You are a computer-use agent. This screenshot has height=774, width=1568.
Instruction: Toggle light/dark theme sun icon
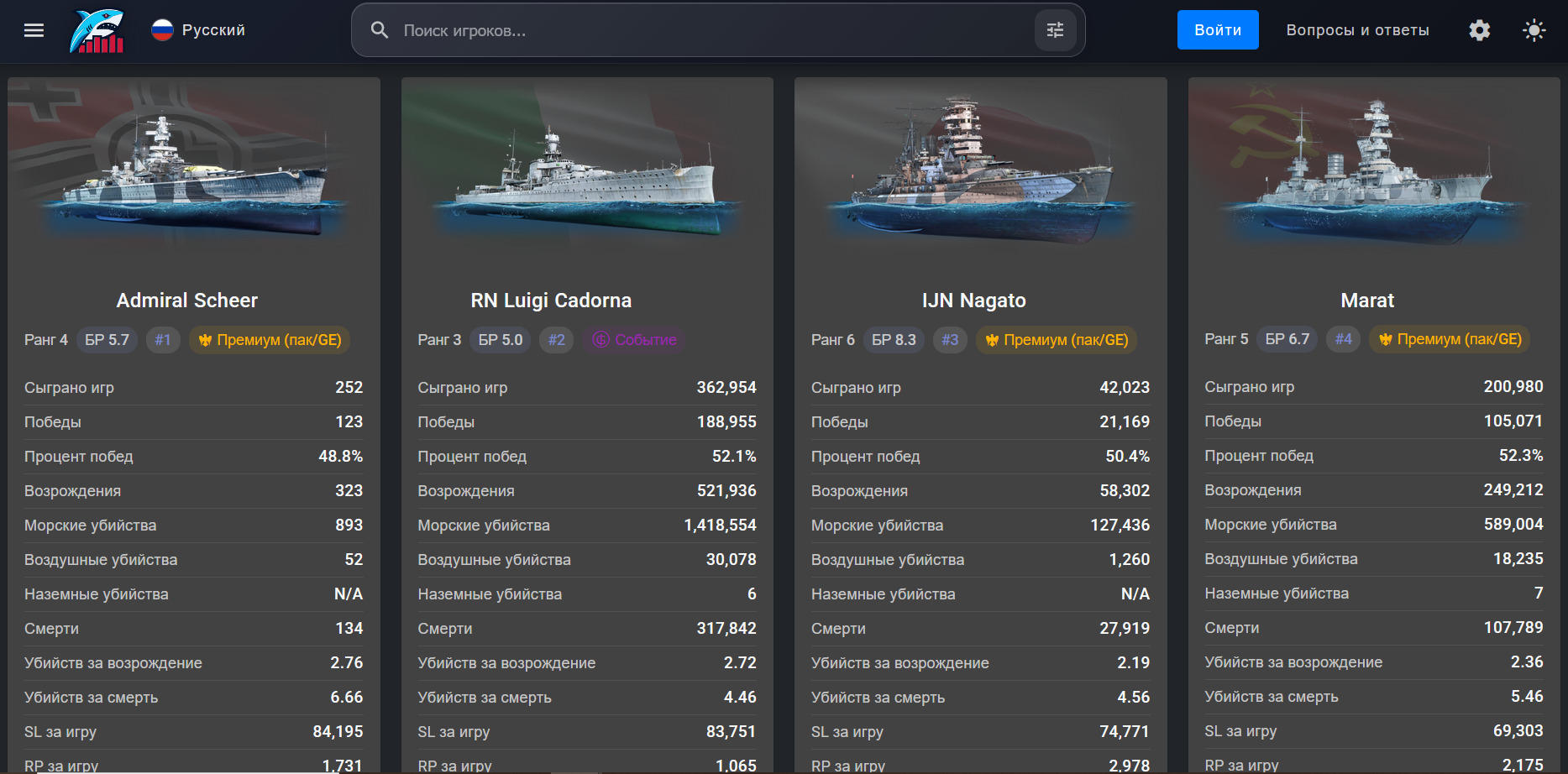click(x=1534, y=30)
